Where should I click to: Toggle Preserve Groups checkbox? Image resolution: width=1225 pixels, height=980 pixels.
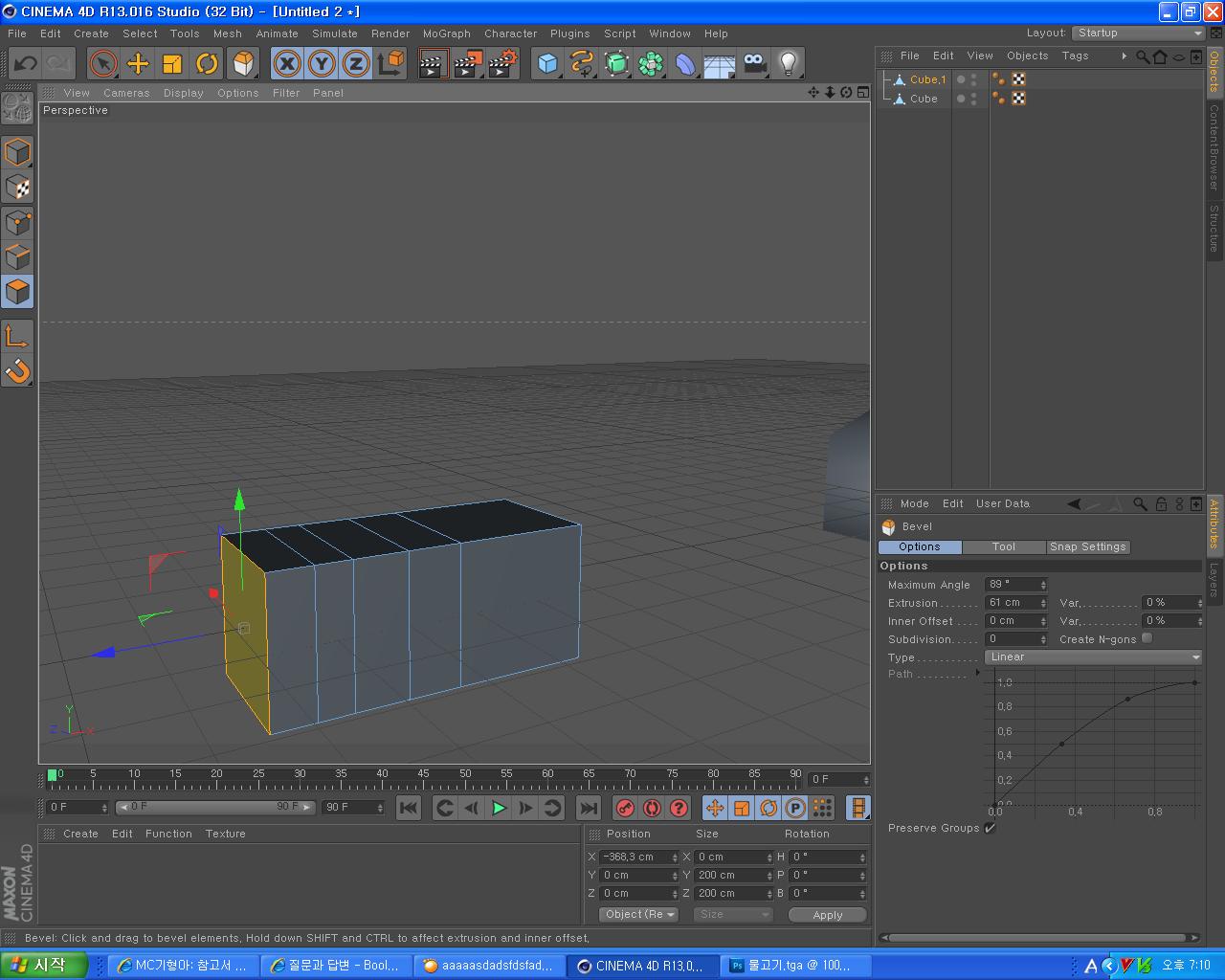pos(990,828)
